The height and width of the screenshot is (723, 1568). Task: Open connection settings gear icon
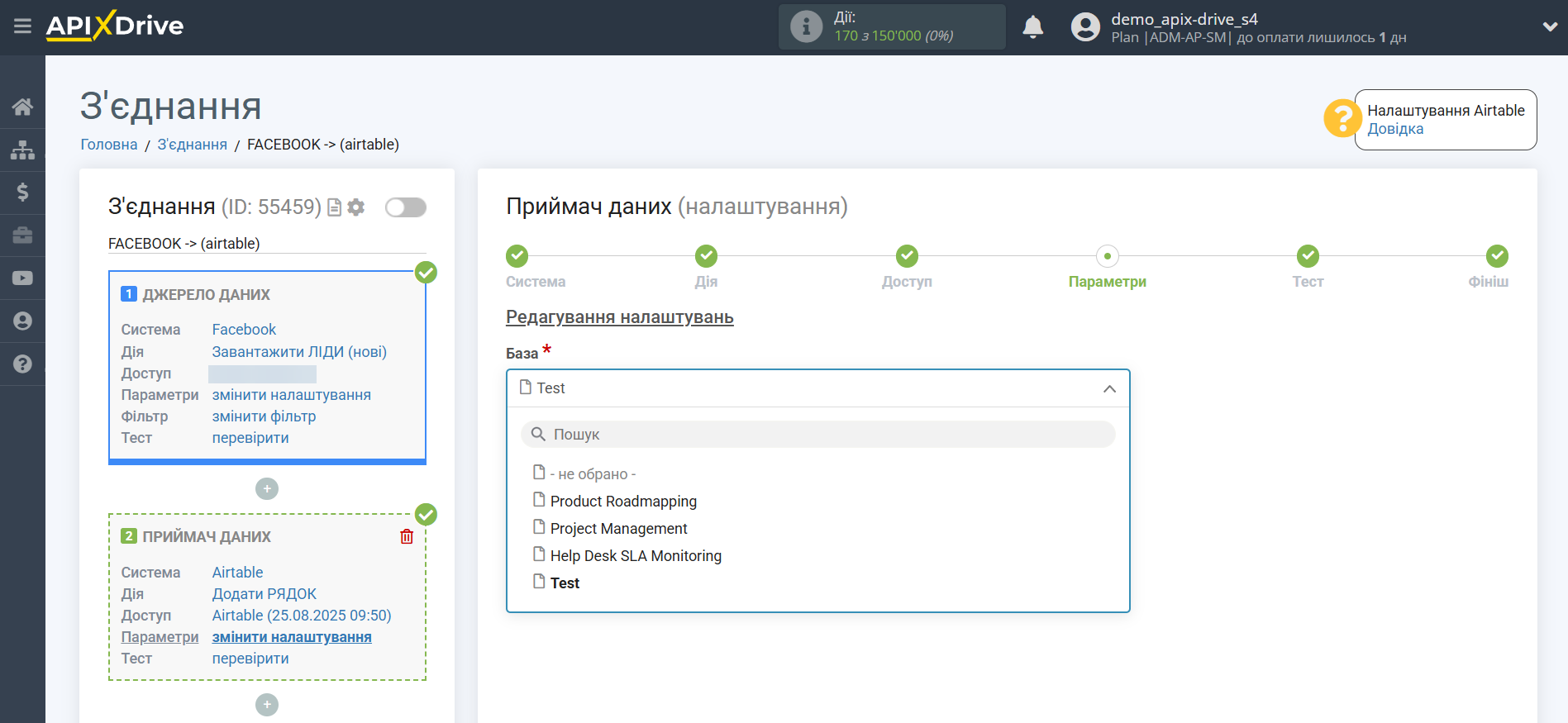pyautogui.click(x=356, y=207)
